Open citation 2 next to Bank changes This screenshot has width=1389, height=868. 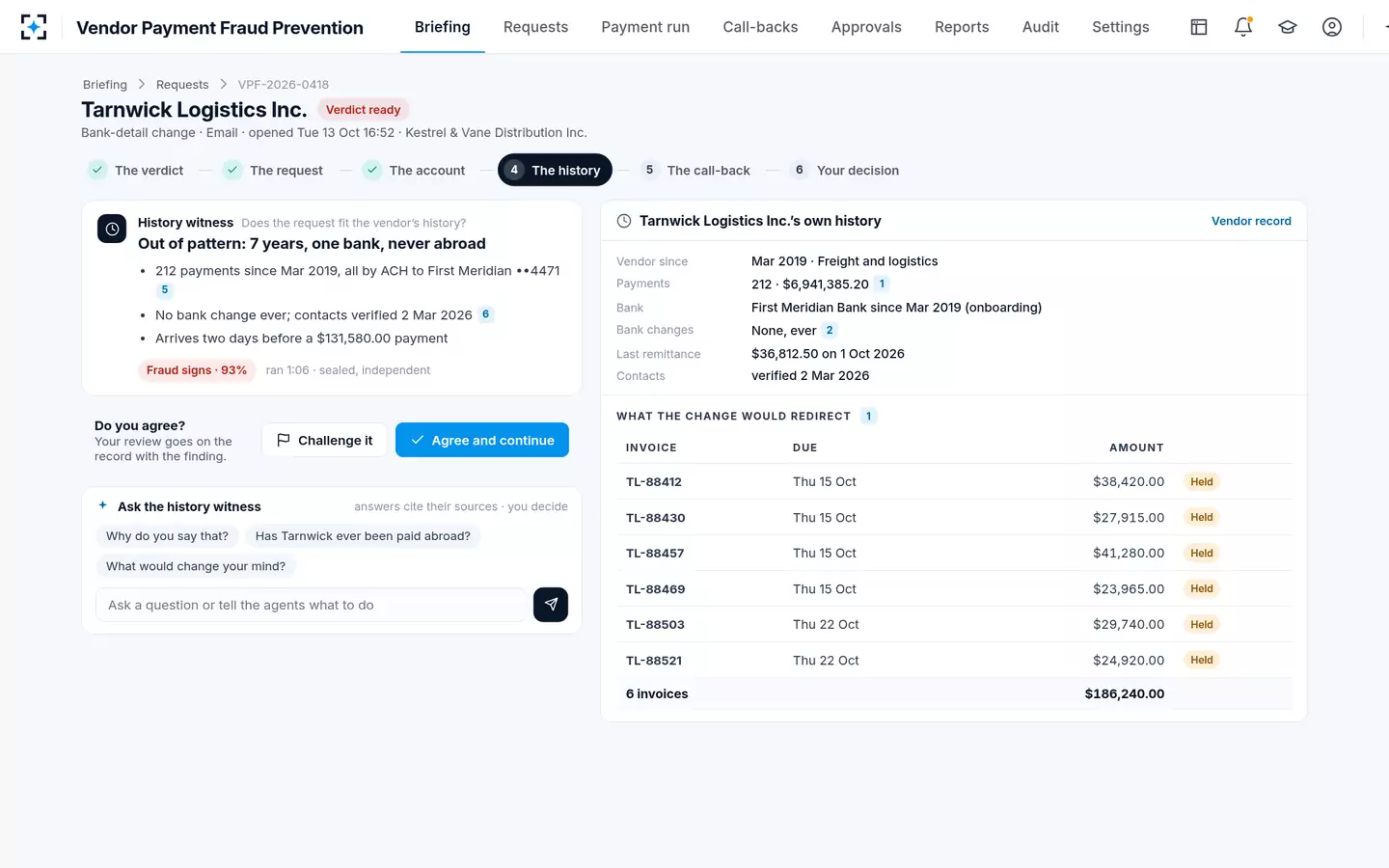tap(830, 330)
